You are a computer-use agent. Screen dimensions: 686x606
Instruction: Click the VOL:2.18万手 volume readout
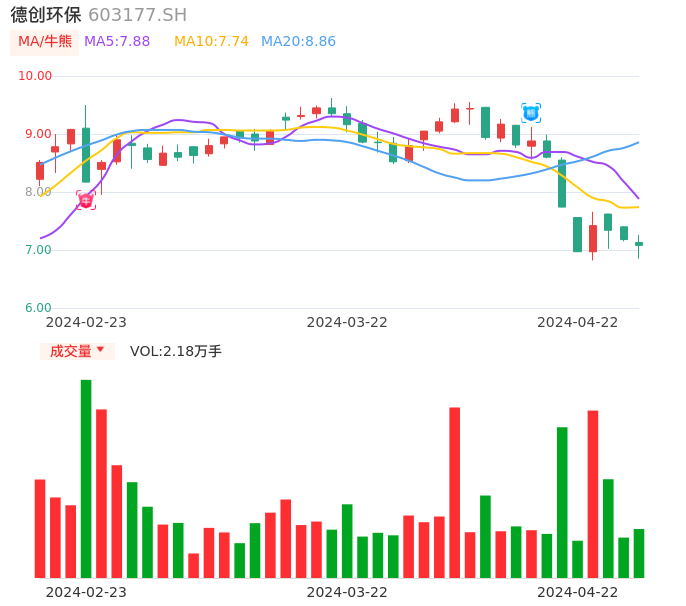[x=176, y=351]
